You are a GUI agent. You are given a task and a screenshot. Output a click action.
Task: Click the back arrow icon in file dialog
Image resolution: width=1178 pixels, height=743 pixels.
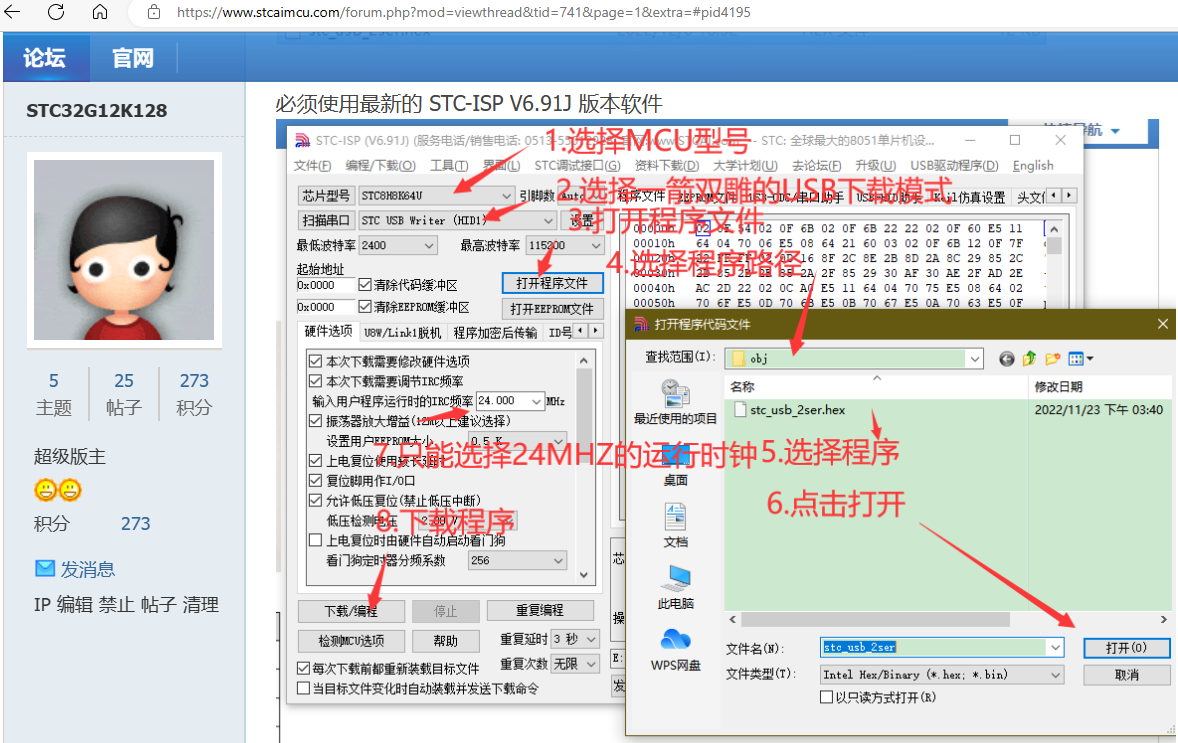click(x=1007, y=359)
